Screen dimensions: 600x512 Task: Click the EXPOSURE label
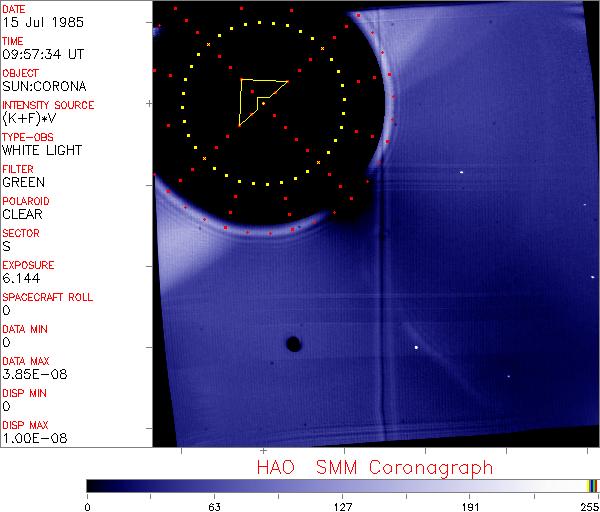coord(28,265)
